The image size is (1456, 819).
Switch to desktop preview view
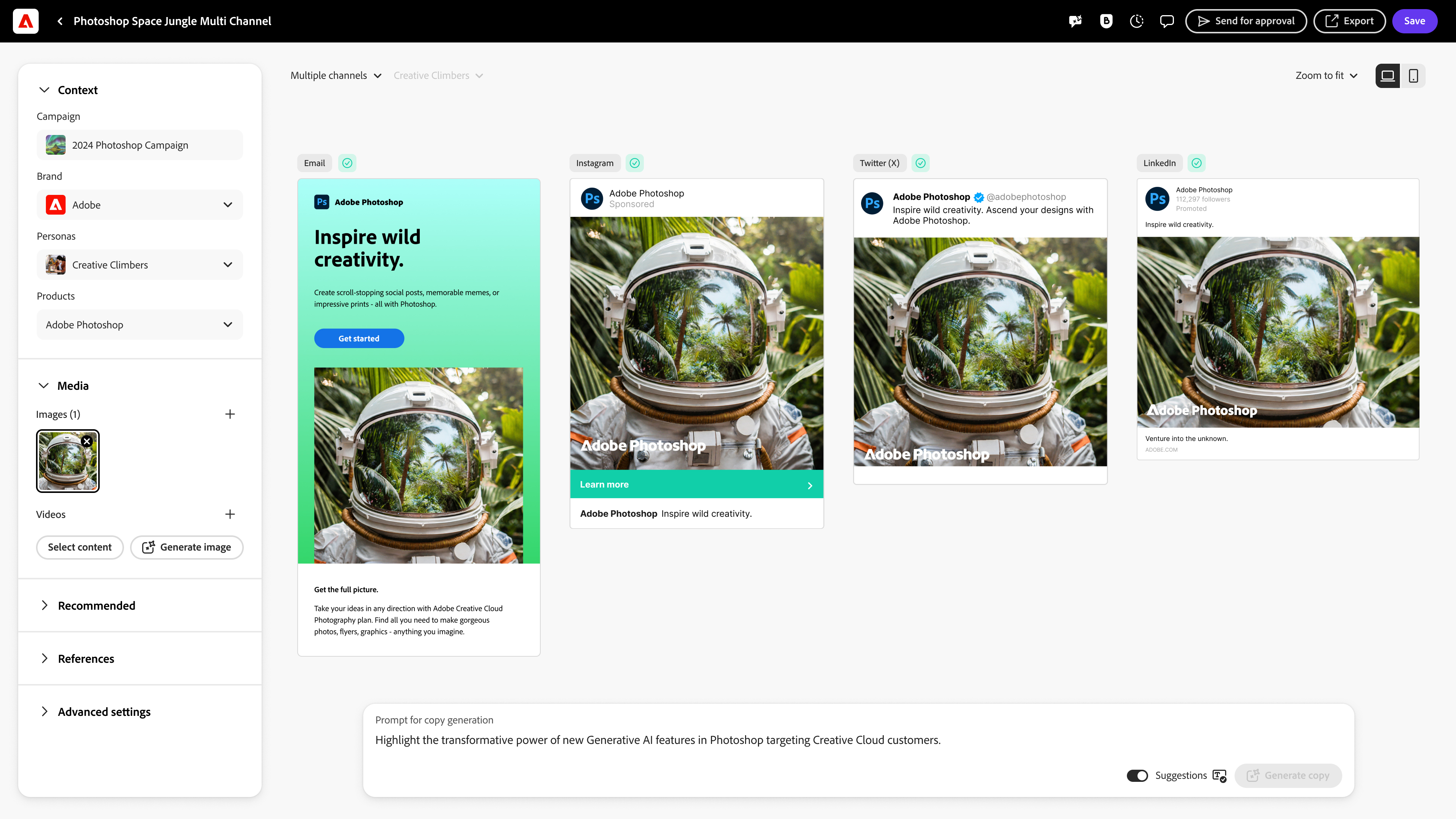point(1388,76)
